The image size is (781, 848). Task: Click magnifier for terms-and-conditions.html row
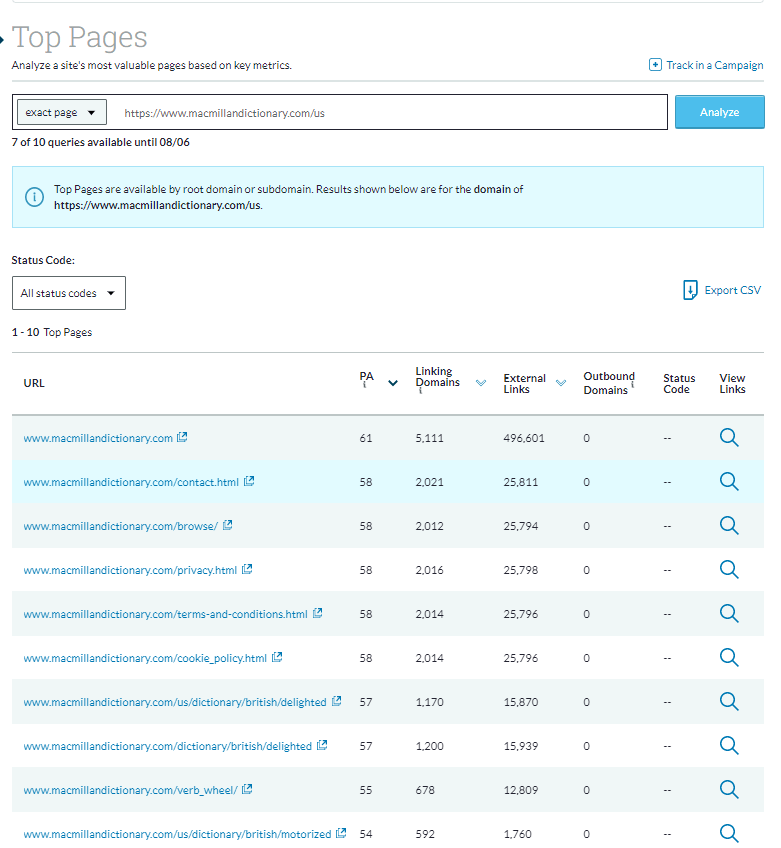coord(729,614)
